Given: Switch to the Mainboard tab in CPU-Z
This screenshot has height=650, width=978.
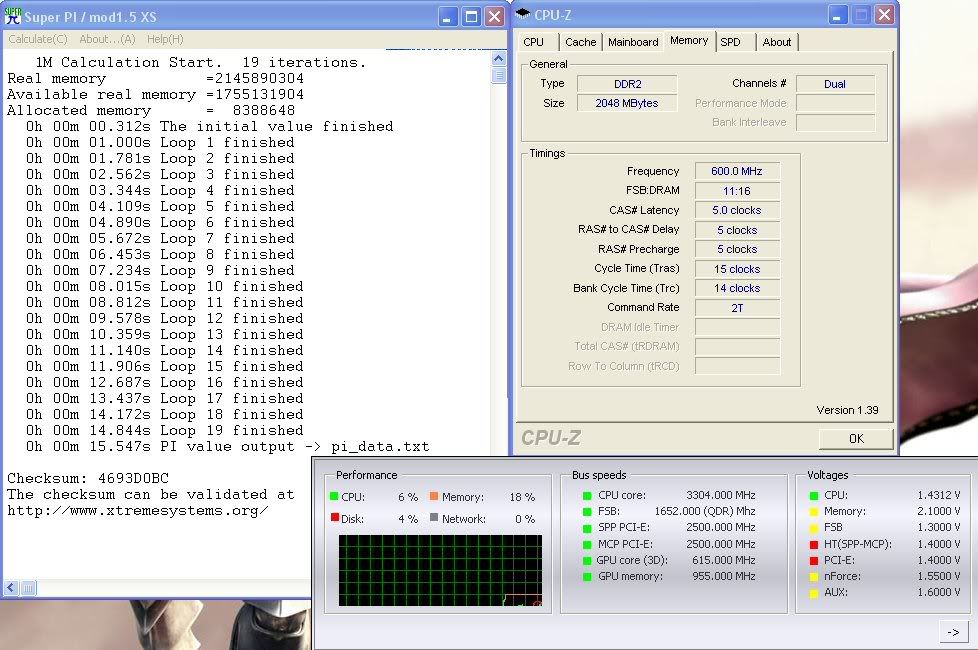Looking at the screenshot, I should pyautogui.click(x=633, y=42).
